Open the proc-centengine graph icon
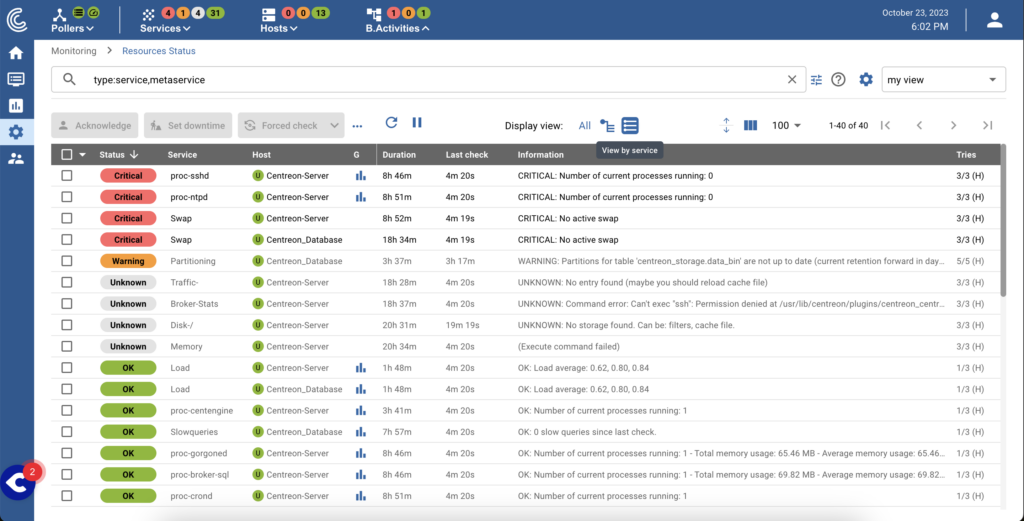 [360, 411]
